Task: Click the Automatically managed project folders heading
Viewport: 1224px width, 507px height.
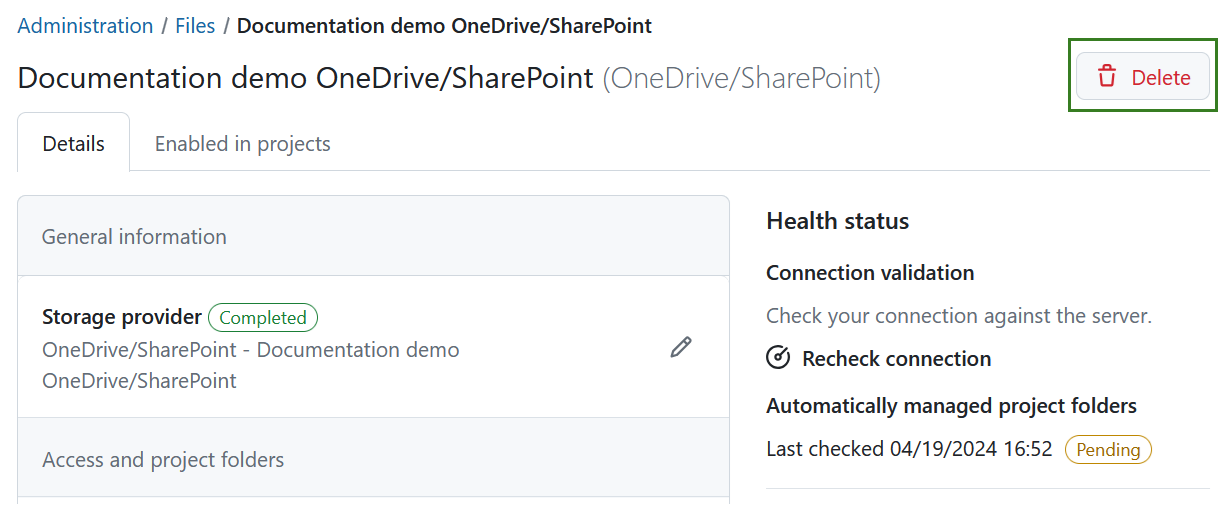Action: 951,406
